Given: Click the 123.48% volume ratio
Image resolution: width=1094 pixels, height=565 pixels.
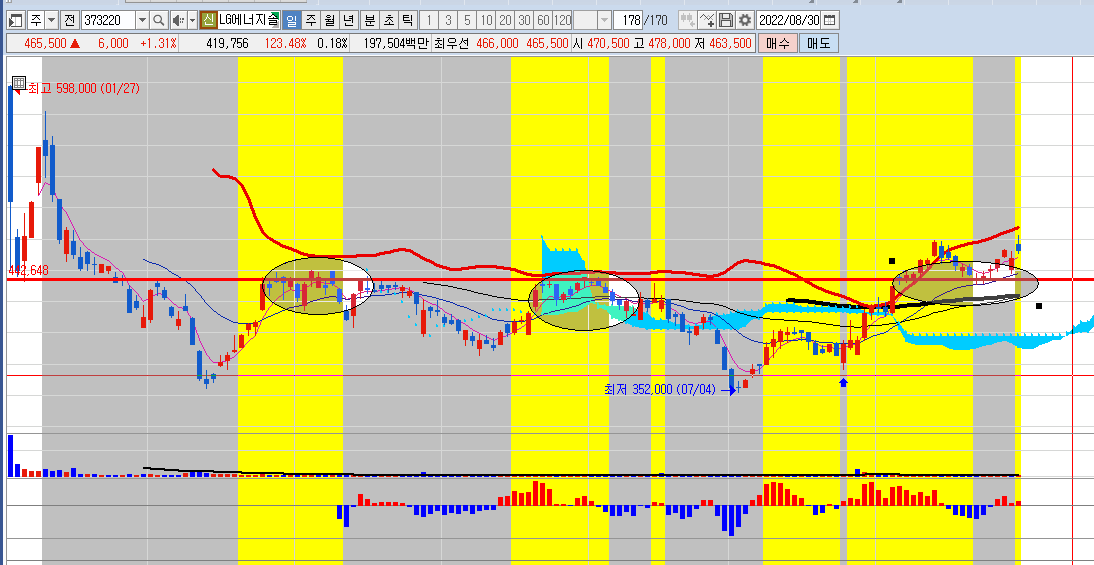Looking at the screenshot, I should tap(285, 43).
